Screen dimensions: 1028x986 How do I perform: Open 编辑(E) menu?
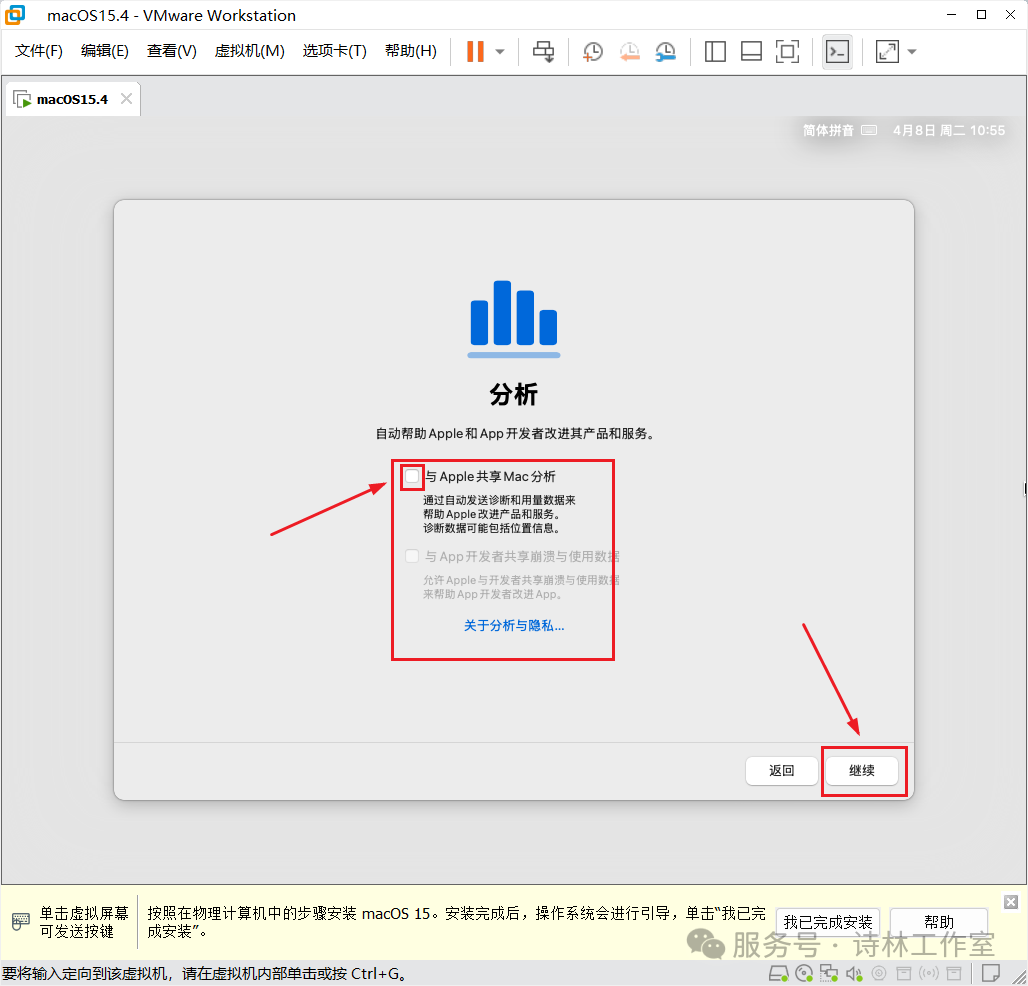[x=104, y=50]
